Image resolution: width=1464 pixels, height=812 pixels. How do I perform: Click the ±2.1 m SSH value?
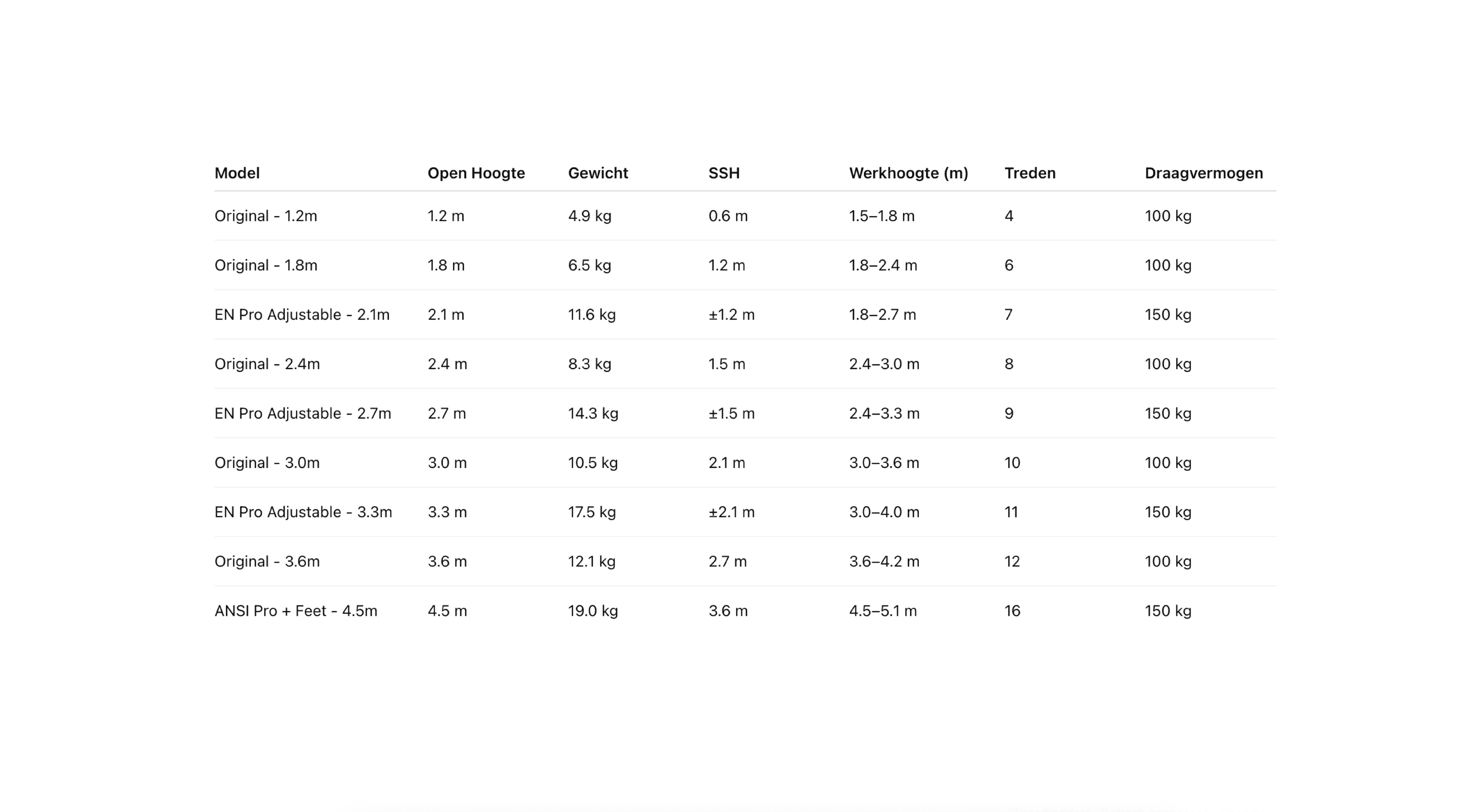pos(732,513)
